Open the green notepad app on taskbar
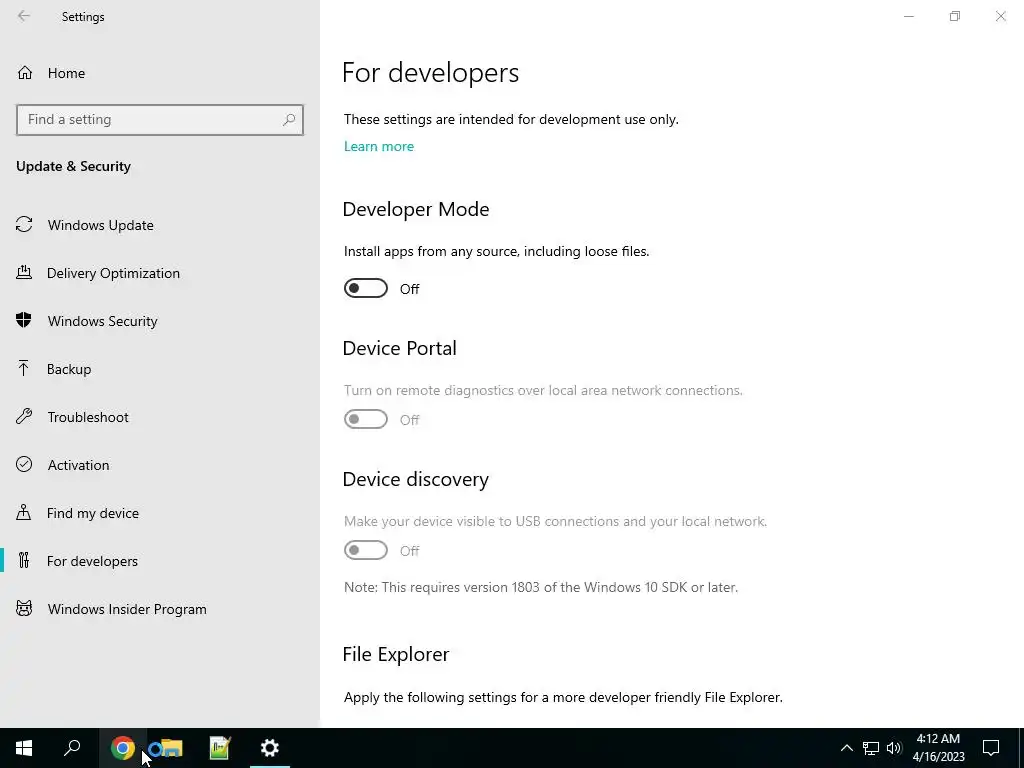1024x768 pixels. pyautogui.click(x=220, y=748)
